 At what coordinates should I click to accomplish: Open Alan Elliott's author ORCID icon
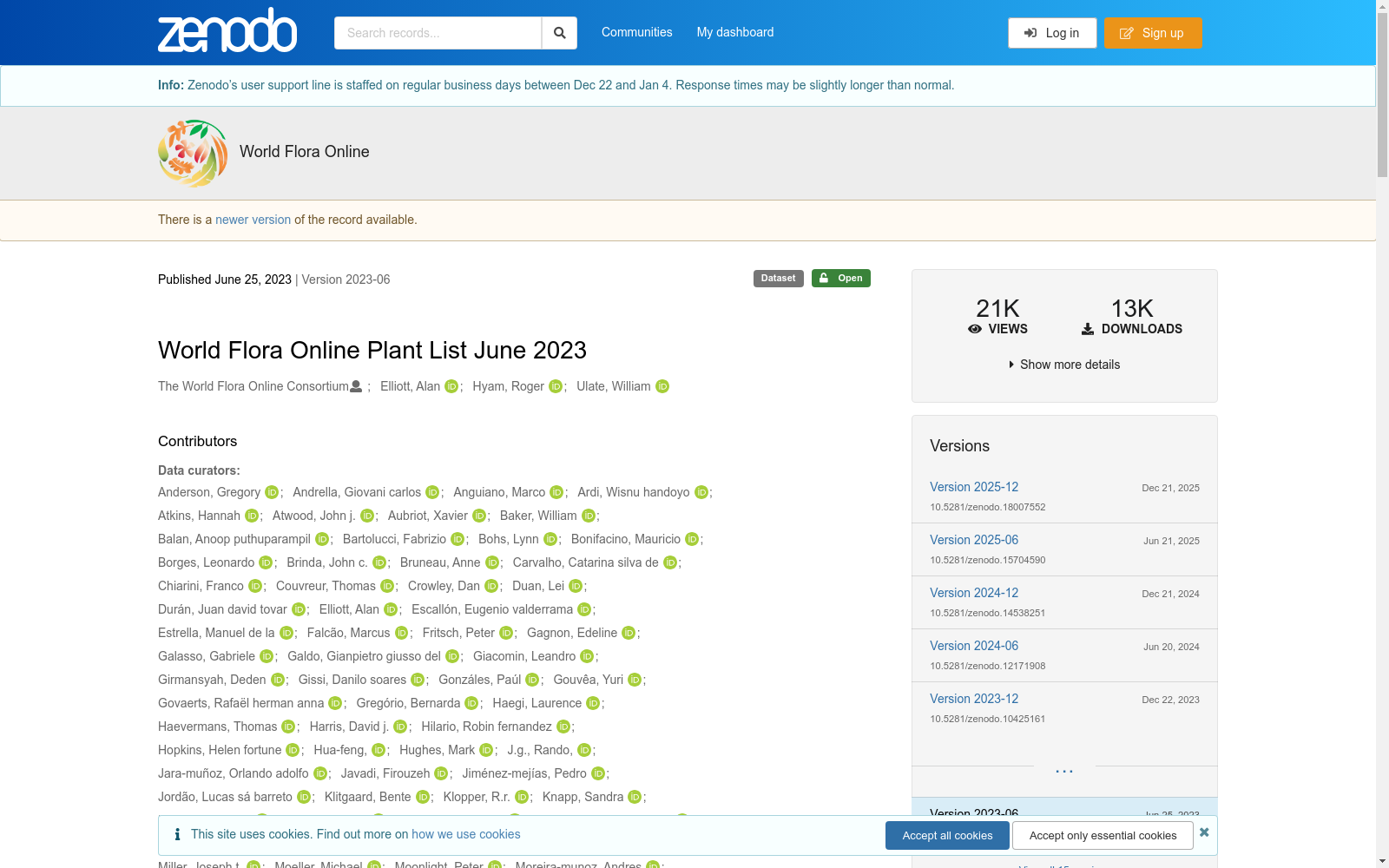tap(451, 386)
